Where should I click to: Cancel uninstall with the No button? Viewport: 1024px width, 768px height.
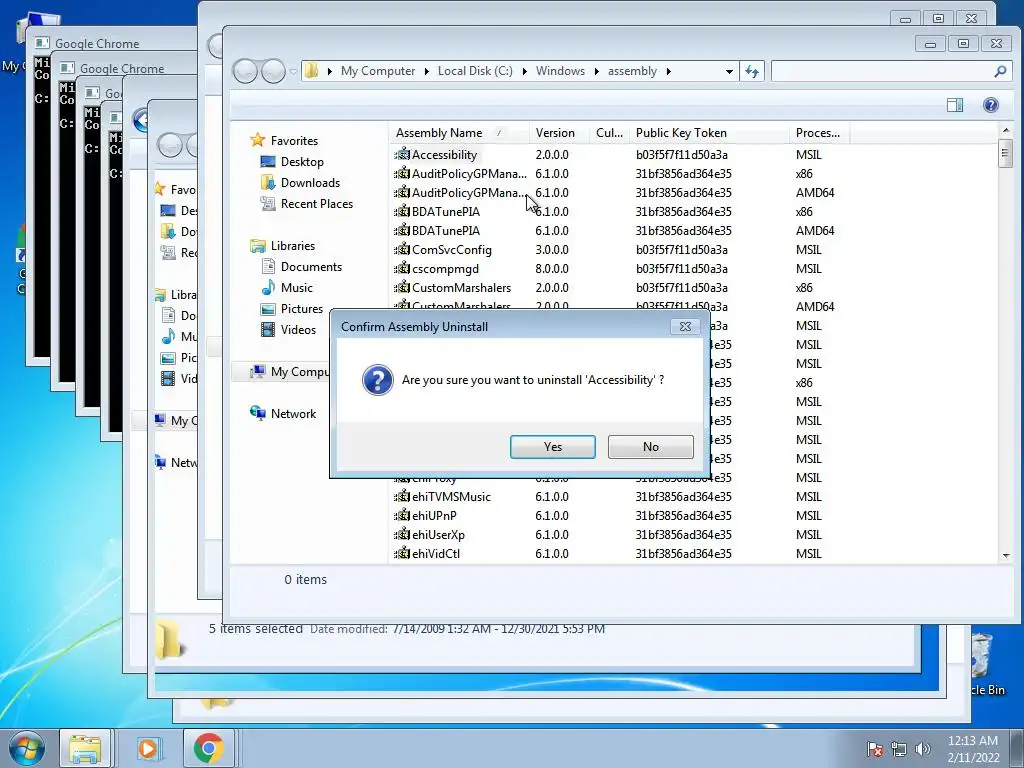tap(650, 447)
